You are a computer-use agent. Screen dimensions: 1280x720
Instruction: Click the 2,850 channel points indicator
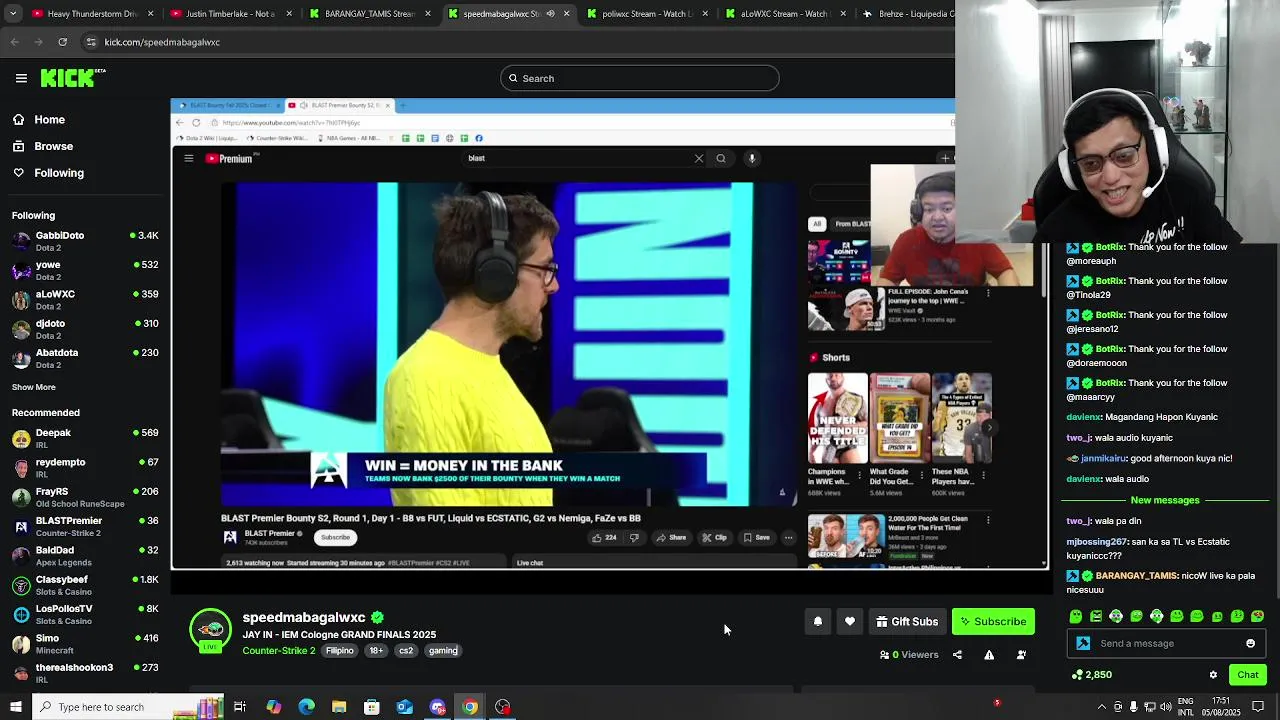(1092, 675)
